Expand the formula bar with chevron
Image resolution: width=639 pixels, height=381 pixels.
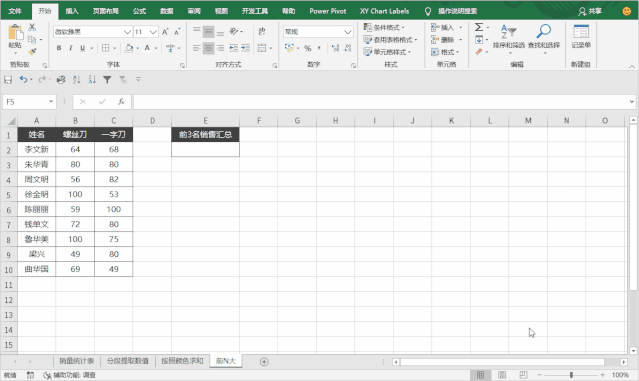tap(632, 102)
